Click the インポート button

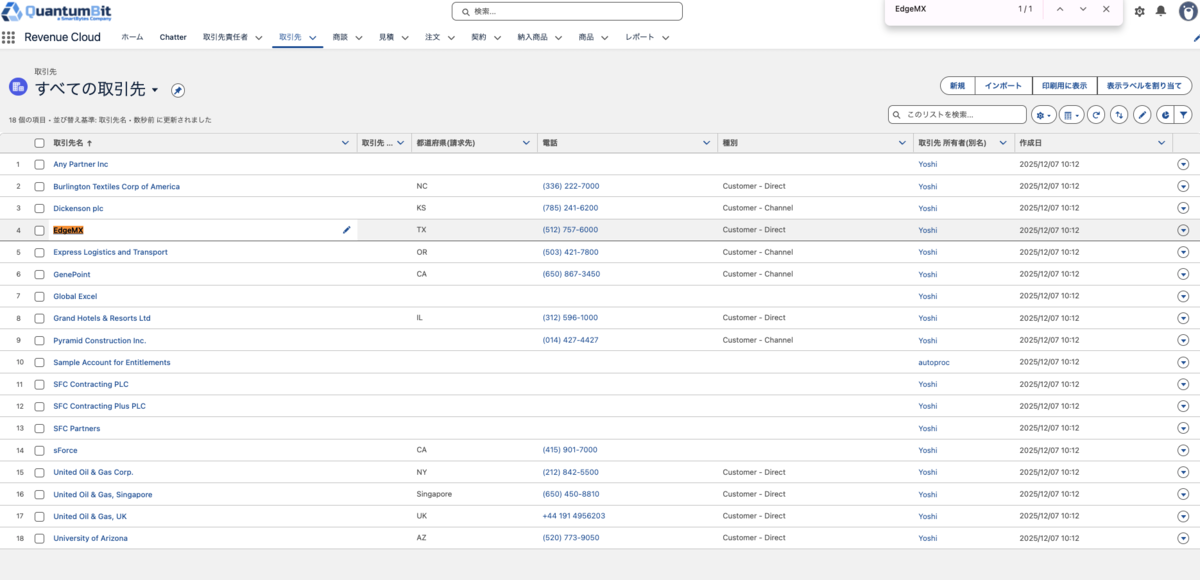coord(1003,86)
